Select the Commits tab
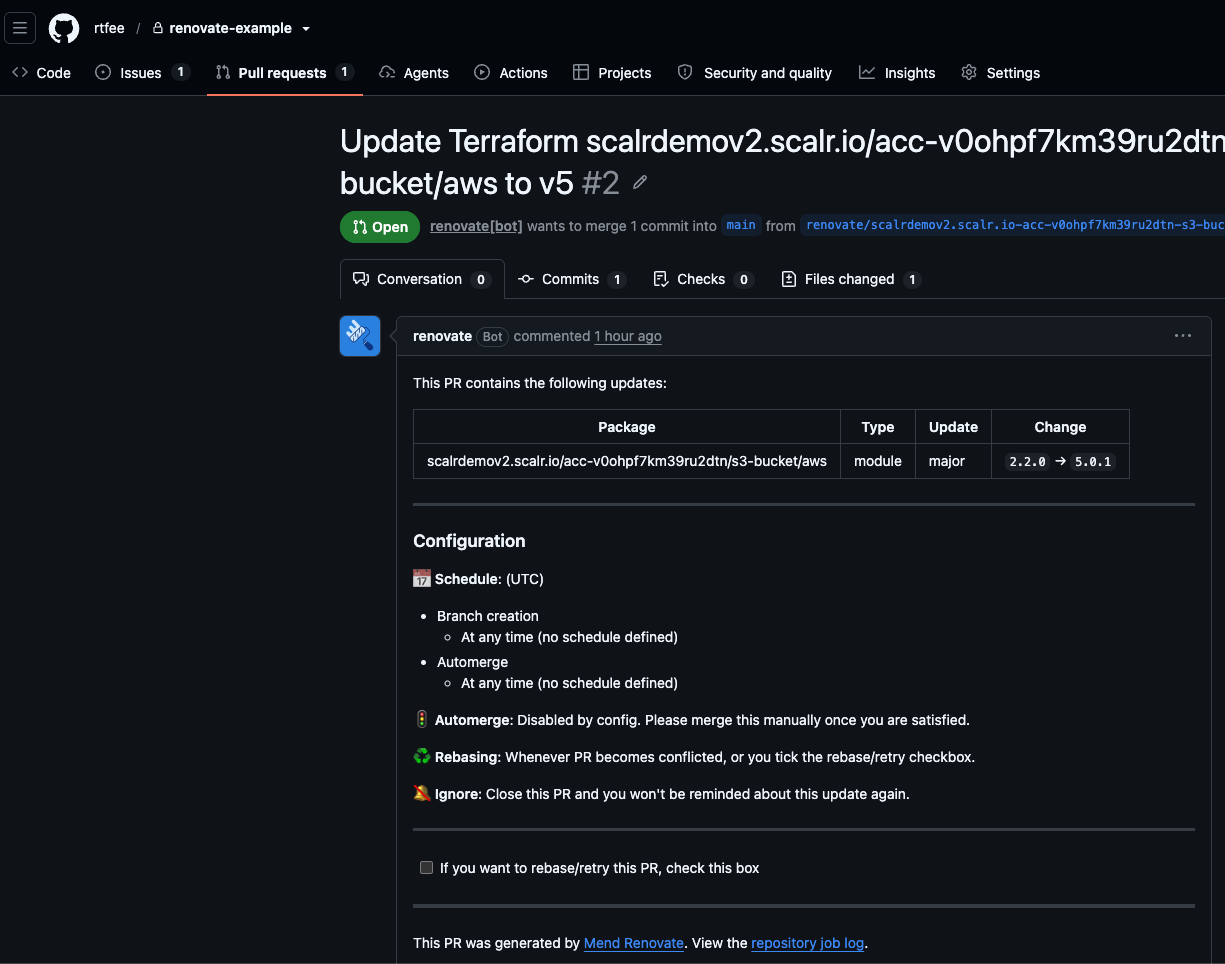This screenshot has height=964, width=1225. (572, 279)
